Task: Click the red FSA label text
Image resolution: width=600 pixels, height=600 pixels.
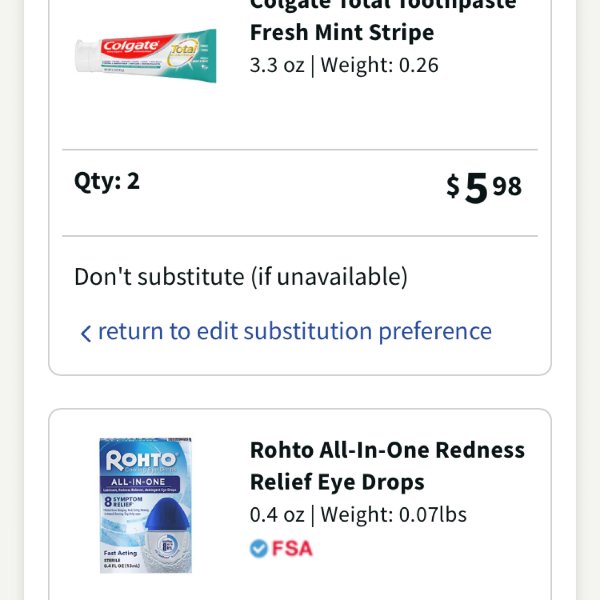Action: click(292, 548)
